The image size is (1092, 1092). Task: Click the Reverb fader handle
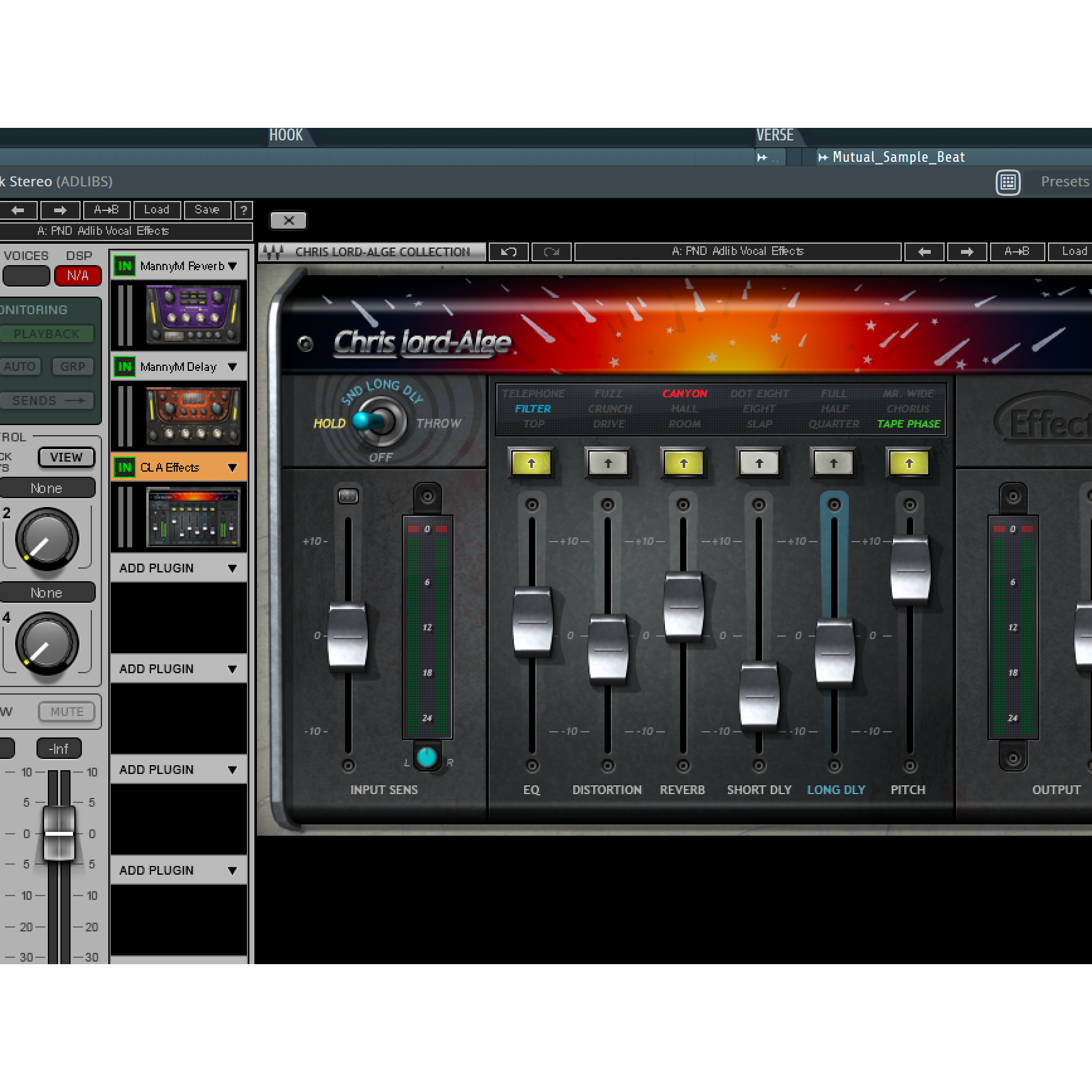click(684, 607)
